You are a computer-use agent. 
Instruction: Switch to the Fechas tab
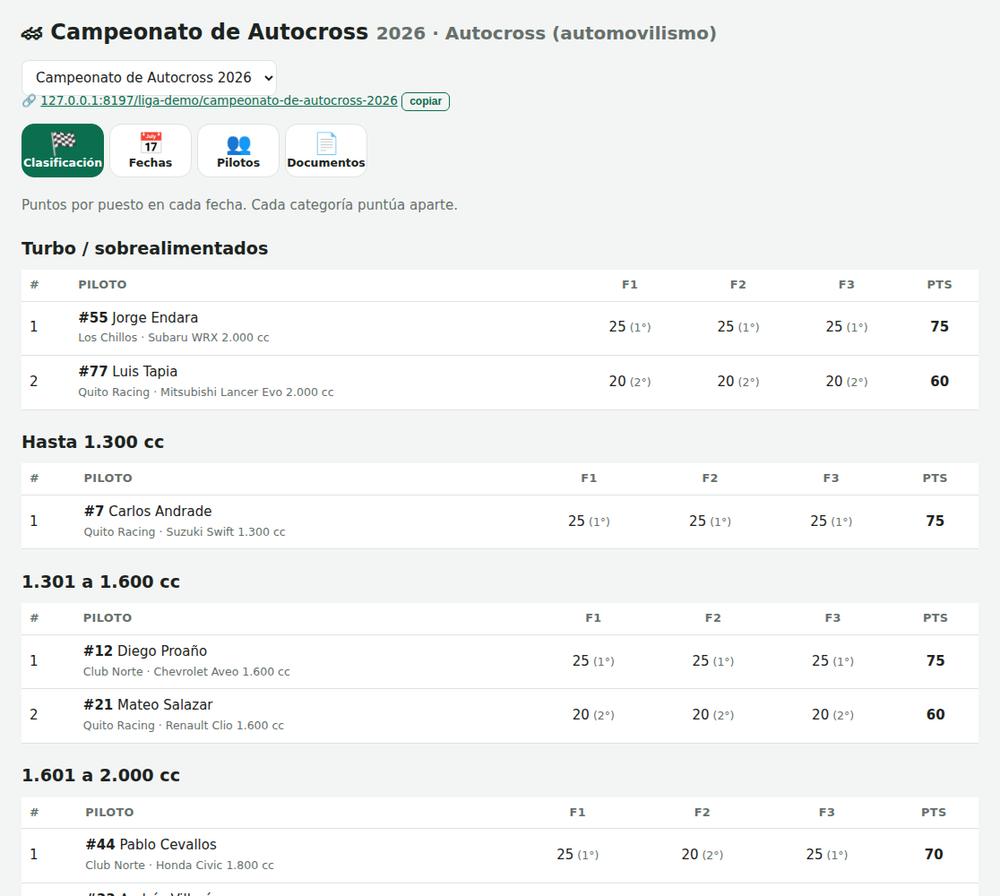point(151,151)
